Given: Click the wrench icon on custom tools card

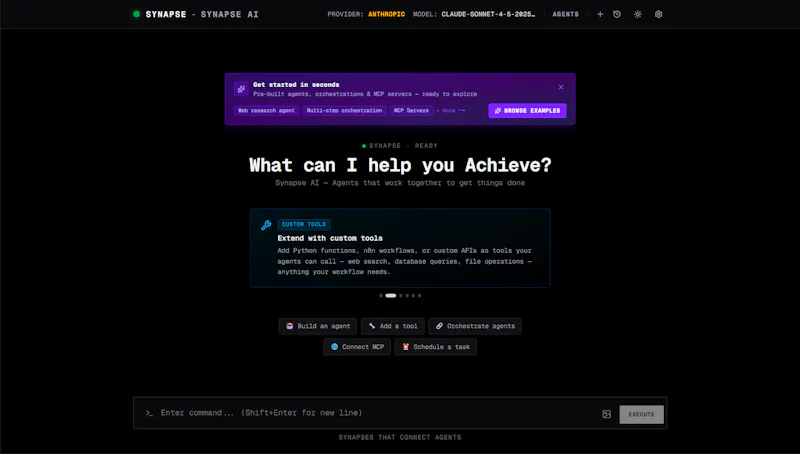Looking at the screenshot, I should (266, 225).
